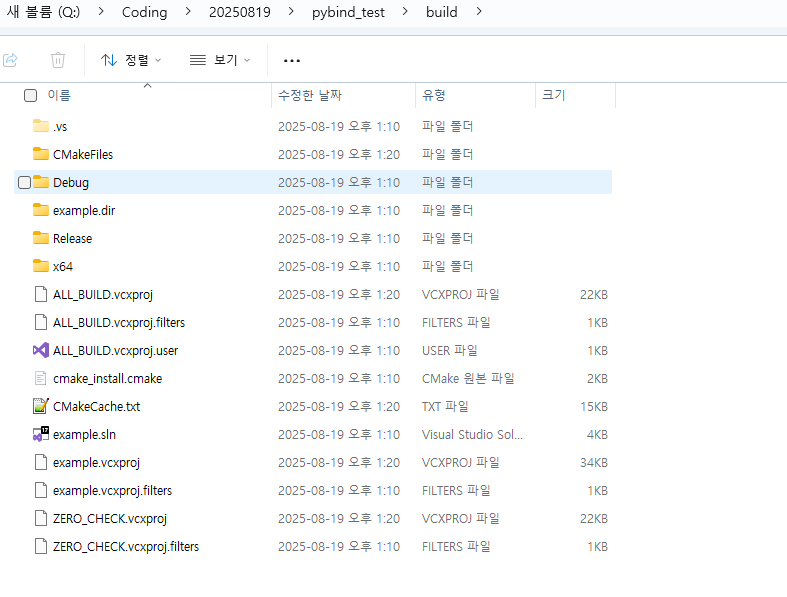
Task: Click the Share icon in the toolbar
Action: [11, 60]
